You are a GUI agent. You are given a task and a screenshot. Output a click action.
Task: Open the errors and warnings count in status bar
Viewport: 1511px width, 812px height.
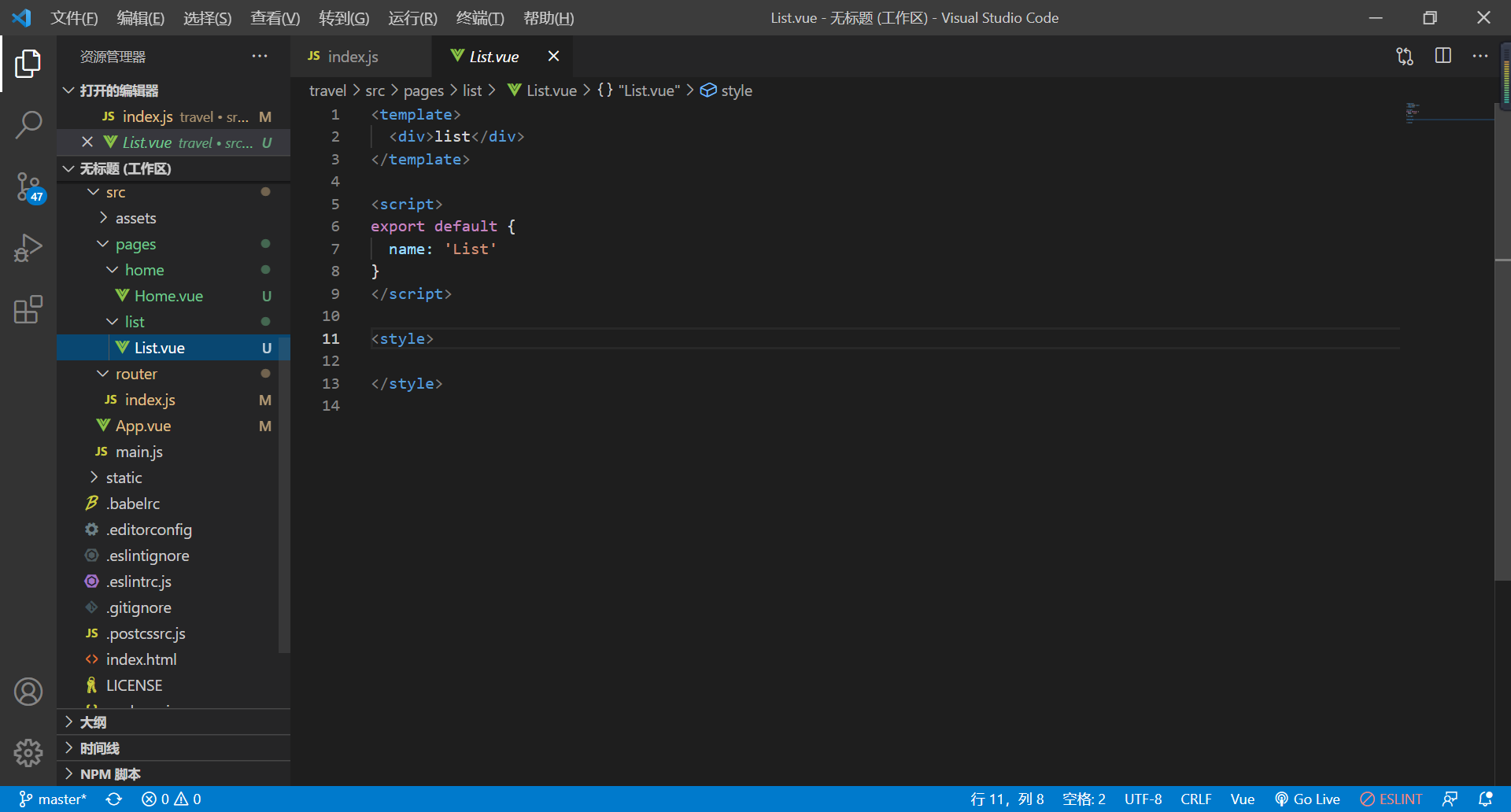click(172, 799)
